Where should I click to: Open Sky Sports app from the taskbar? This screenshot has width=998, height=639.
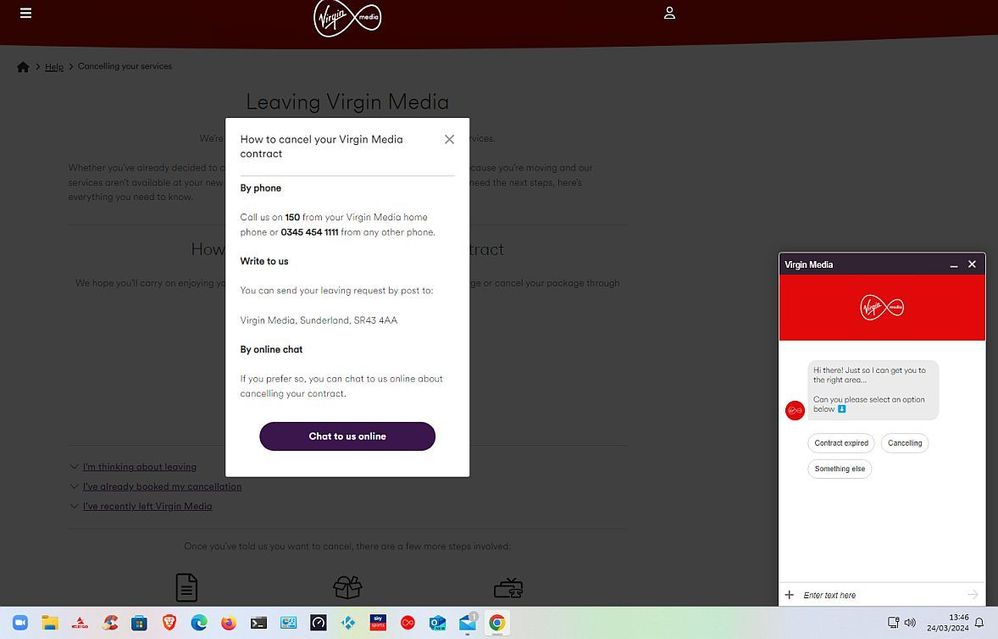(378, 622)
